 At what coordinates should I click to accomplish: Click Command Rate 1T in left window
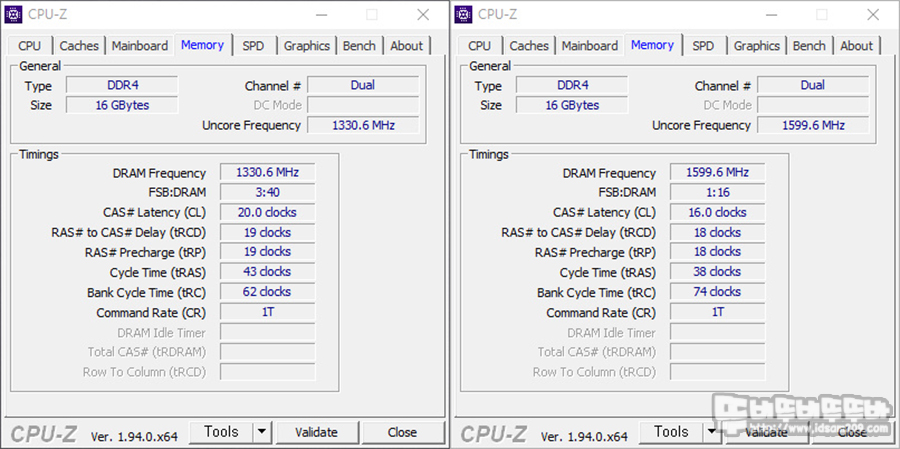click(267, 312)
